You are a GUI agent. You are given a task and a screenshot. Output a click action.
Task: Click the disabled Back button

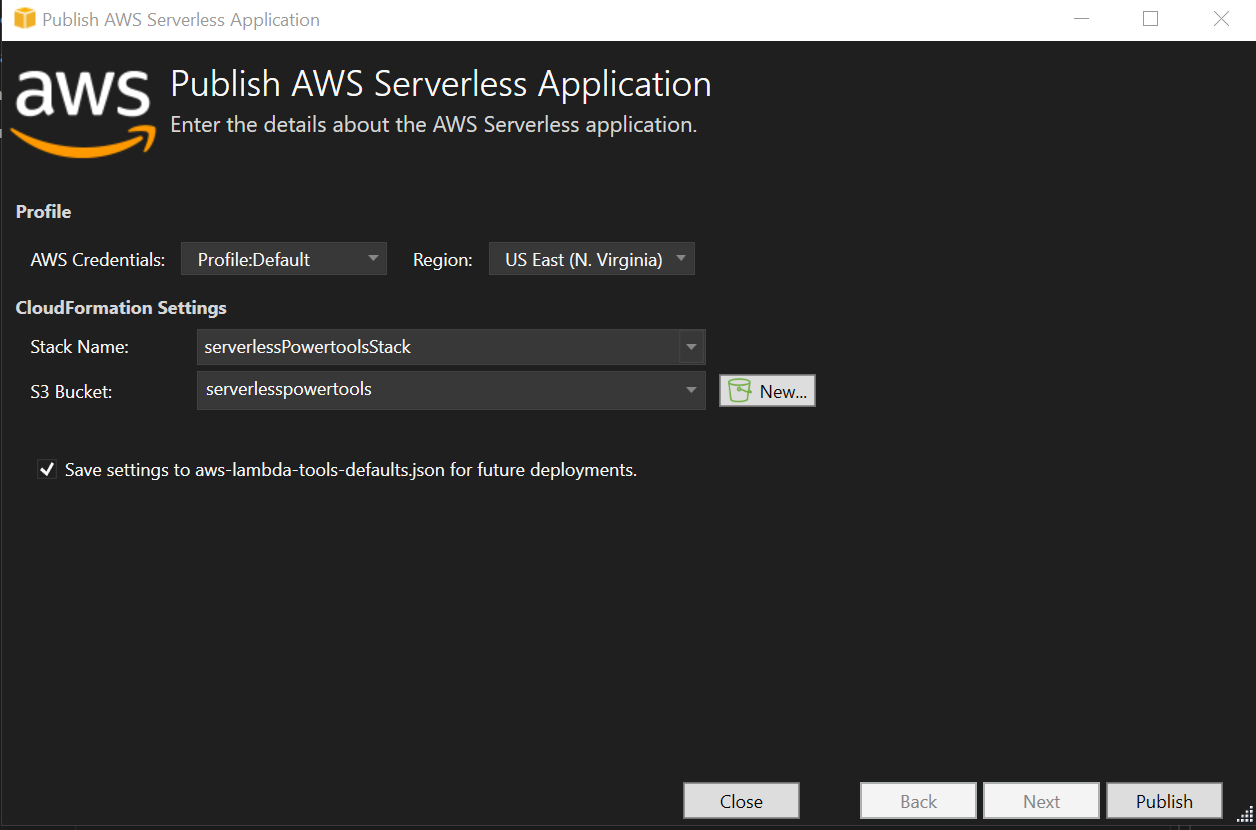[x=918, y=800]
